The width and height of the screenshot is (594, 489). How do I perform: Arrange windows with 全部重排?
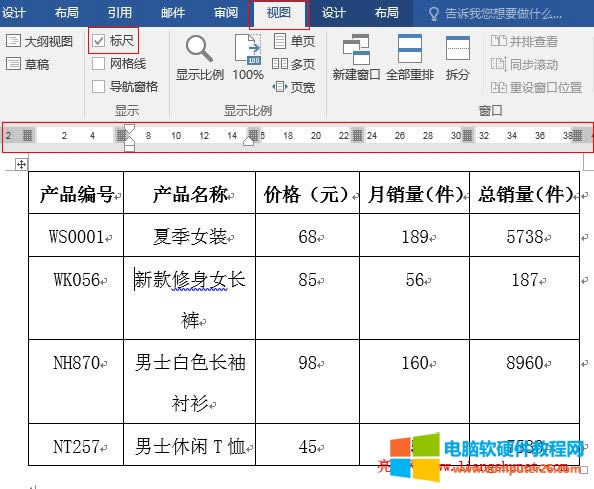[x=410, y=58]
